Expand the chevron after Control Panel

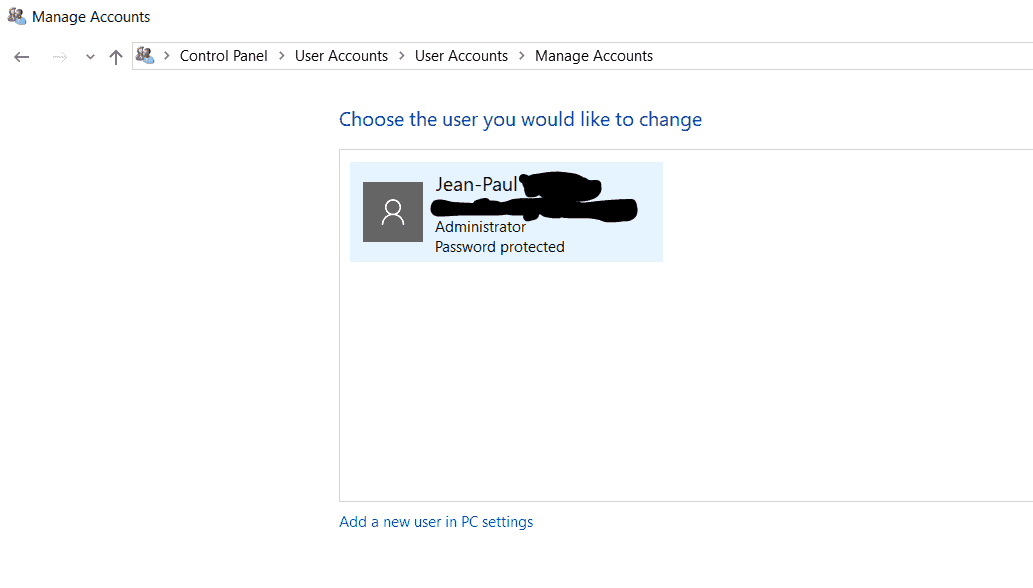(281, 56)
